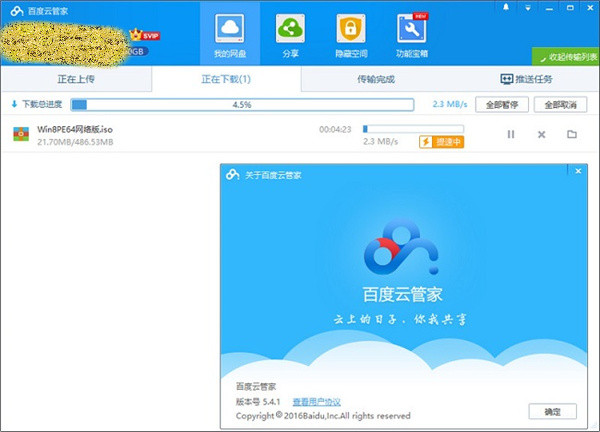The width and height of the screenshot is (600, 432).
Task: Click the orange 提速中 speed-up badge
Action: (x=442, y=142)
